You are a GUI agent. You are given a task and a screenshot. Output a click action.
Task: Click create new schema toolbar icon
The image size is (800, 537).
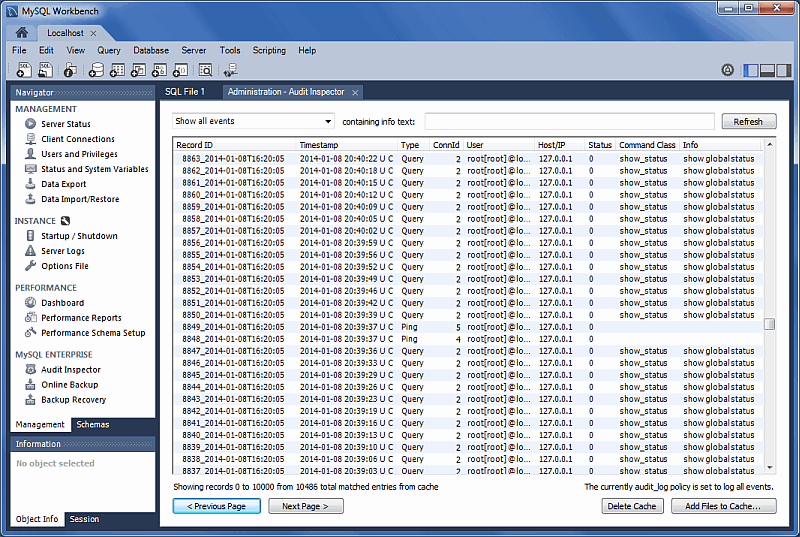point(96,70)
